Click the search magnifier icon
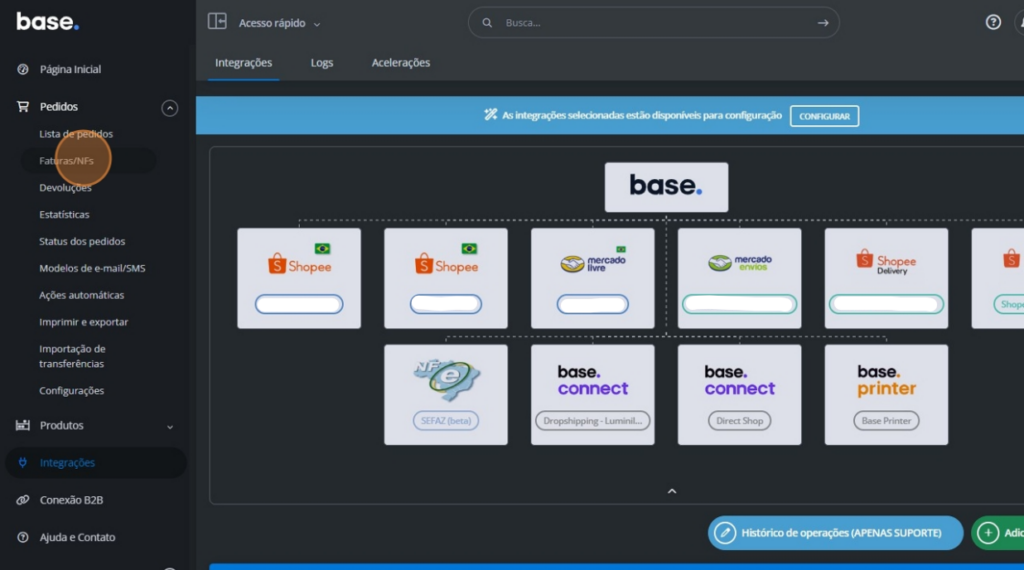Screen dimensions: 1024x570 tap(487, 23)
